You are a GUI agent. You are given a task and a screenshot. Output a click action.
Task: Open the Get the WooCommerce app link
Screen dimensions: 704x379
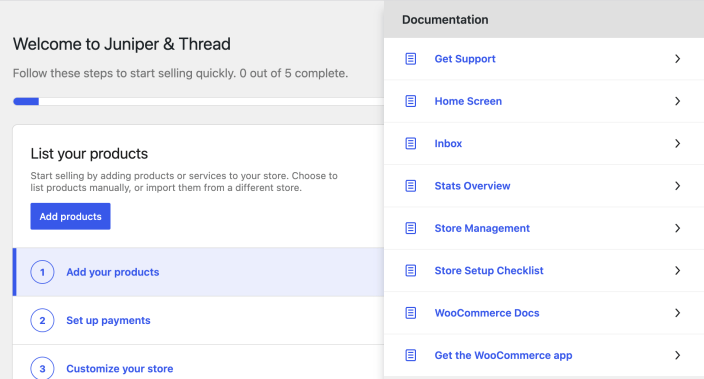click(x=503, y=355)
